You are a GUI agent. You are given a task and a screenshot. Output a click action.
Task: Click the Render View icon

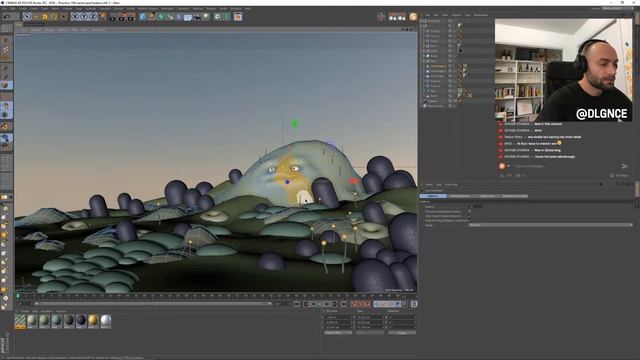pyautogui.click(x=113, y=16)
